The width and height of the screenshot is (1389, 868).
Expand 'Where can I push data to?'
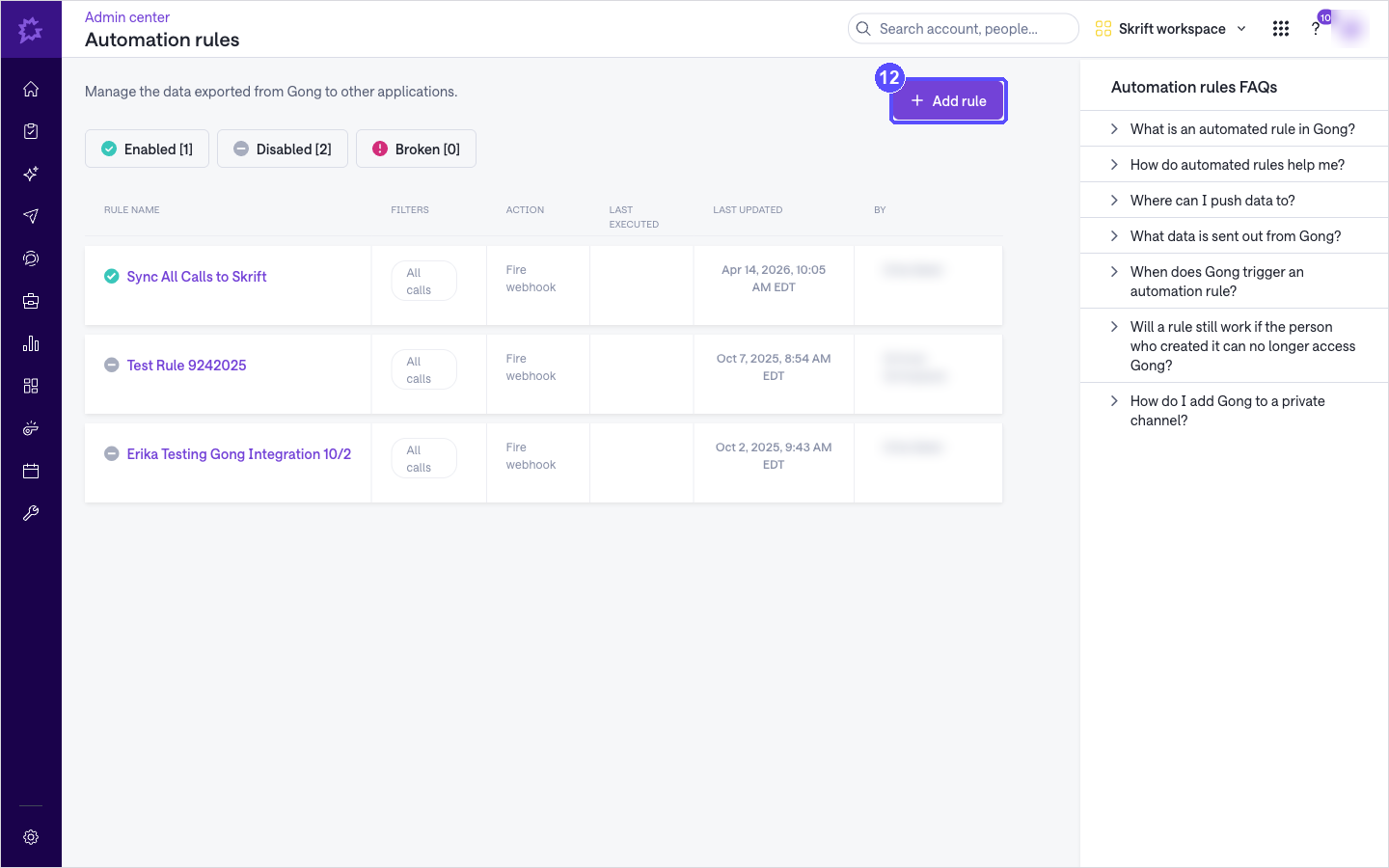pos(1235,201)
